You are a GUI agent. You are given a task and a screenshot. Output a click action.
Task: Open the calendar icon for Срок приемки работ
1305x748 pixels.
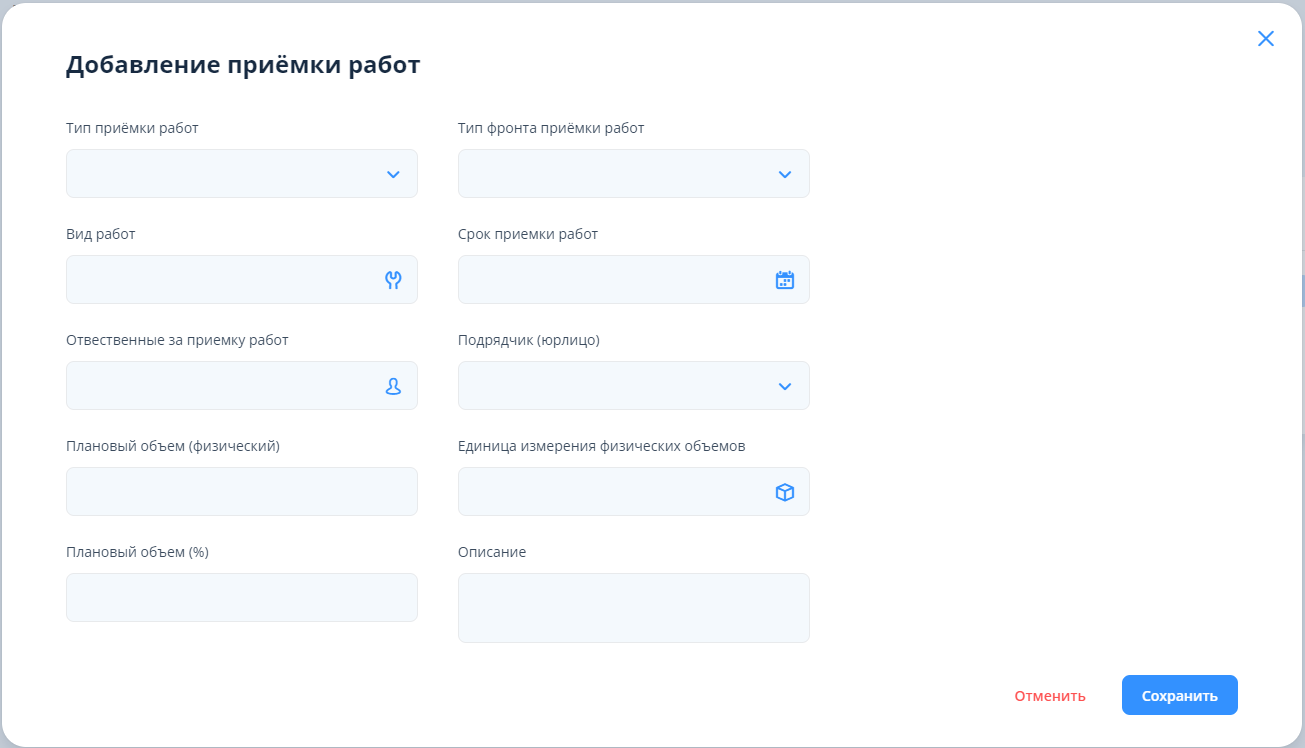785,280
